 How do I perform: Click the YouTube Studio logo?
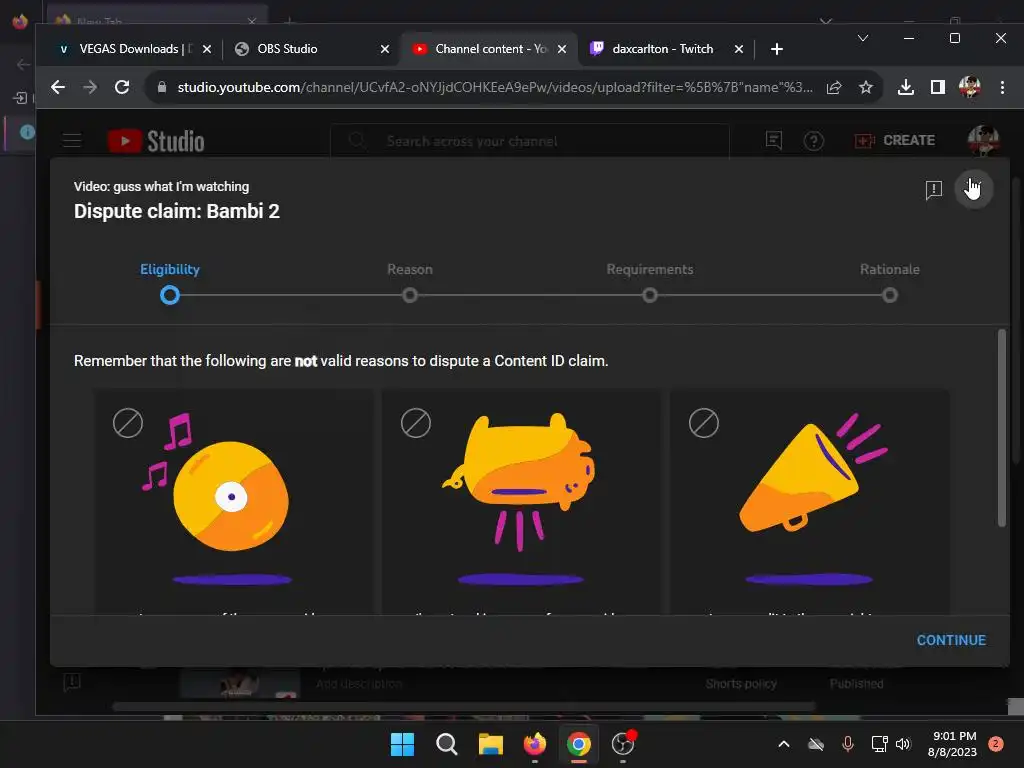tap(156, 140)
